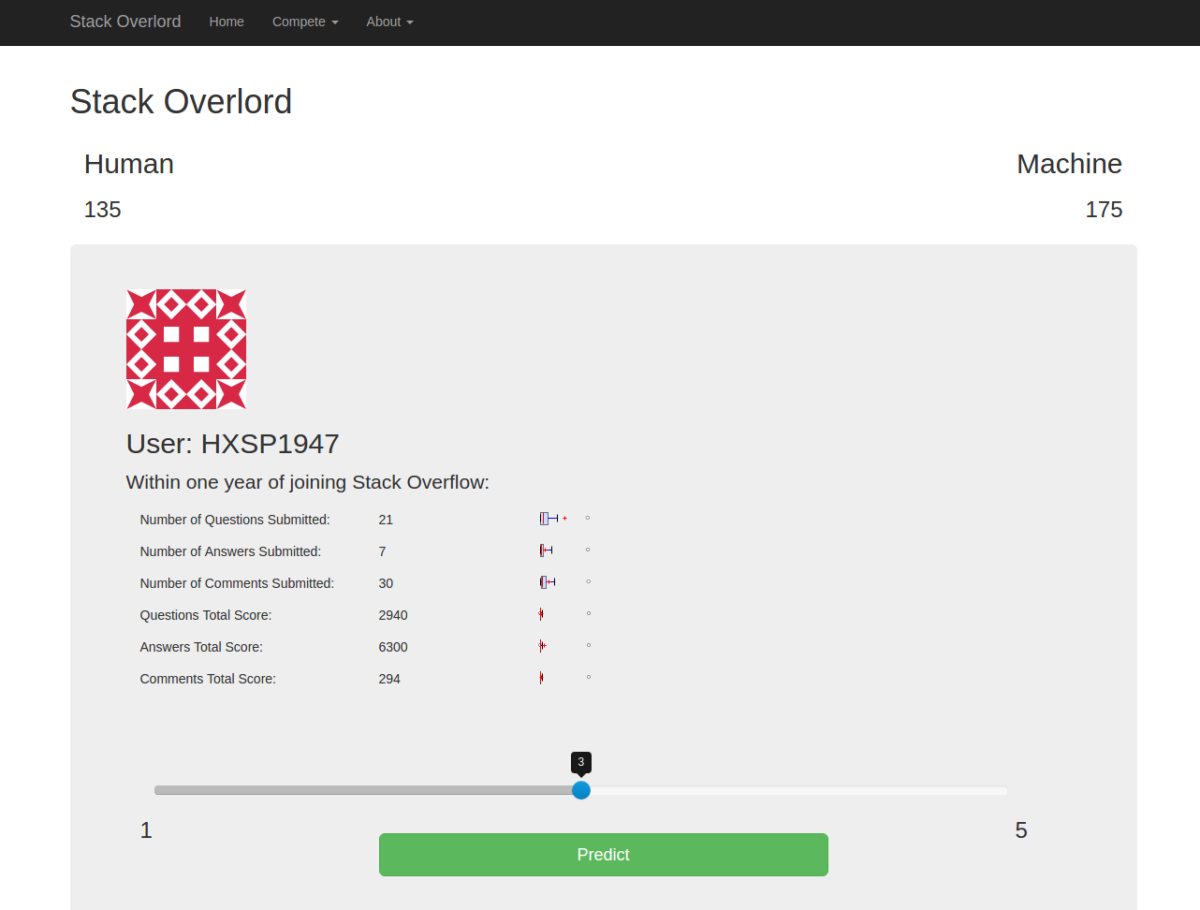This screenshot has height=910, width=1200.
Task: Click the answers total score value 6300
Action: pyautogui.click(x=393, y=648)
